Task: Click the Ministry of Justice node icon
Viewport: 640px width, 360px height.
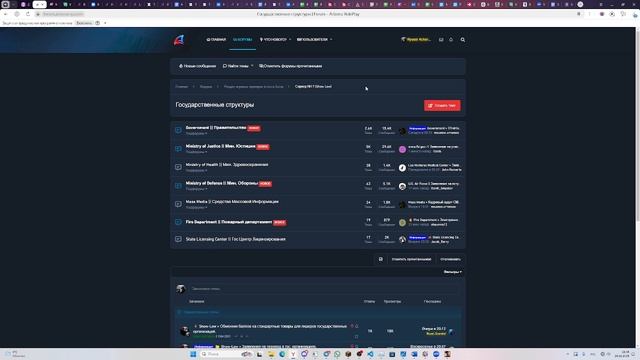Action: click(x=178, y=149)
